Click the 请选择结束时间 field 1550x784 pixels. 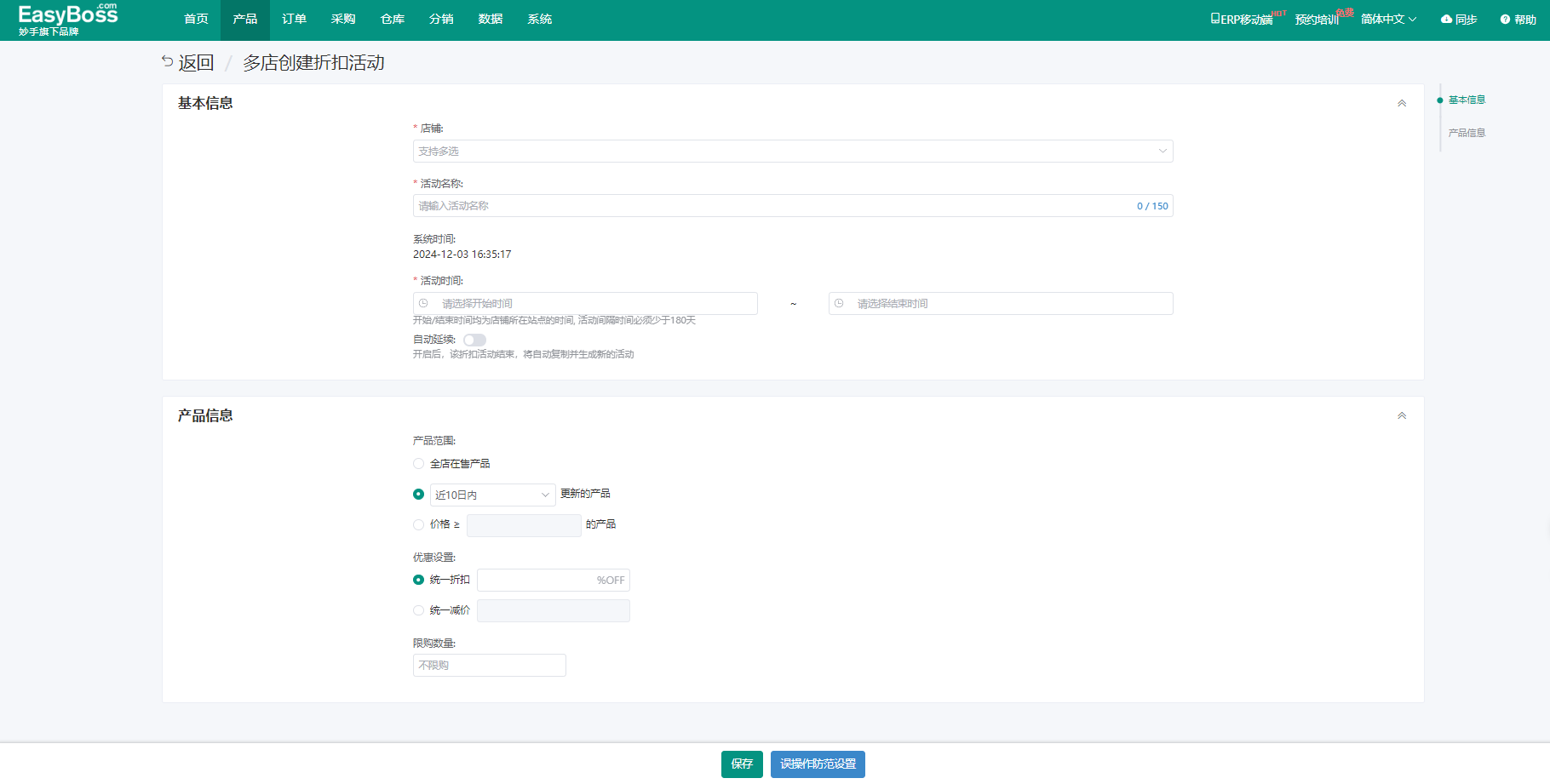coord(1001,304)
